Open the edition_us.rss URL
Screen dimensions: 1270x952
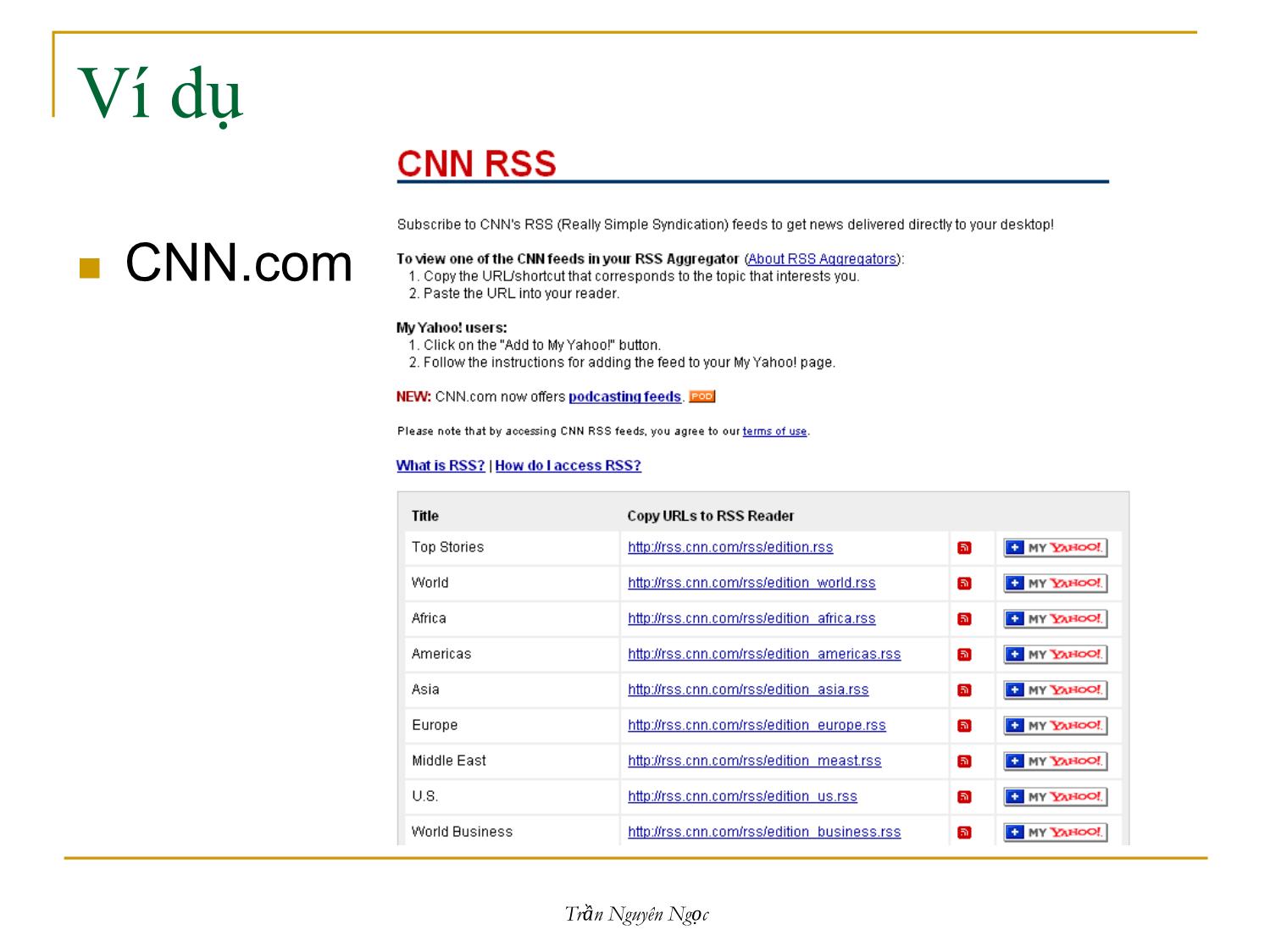pos(742,796)
